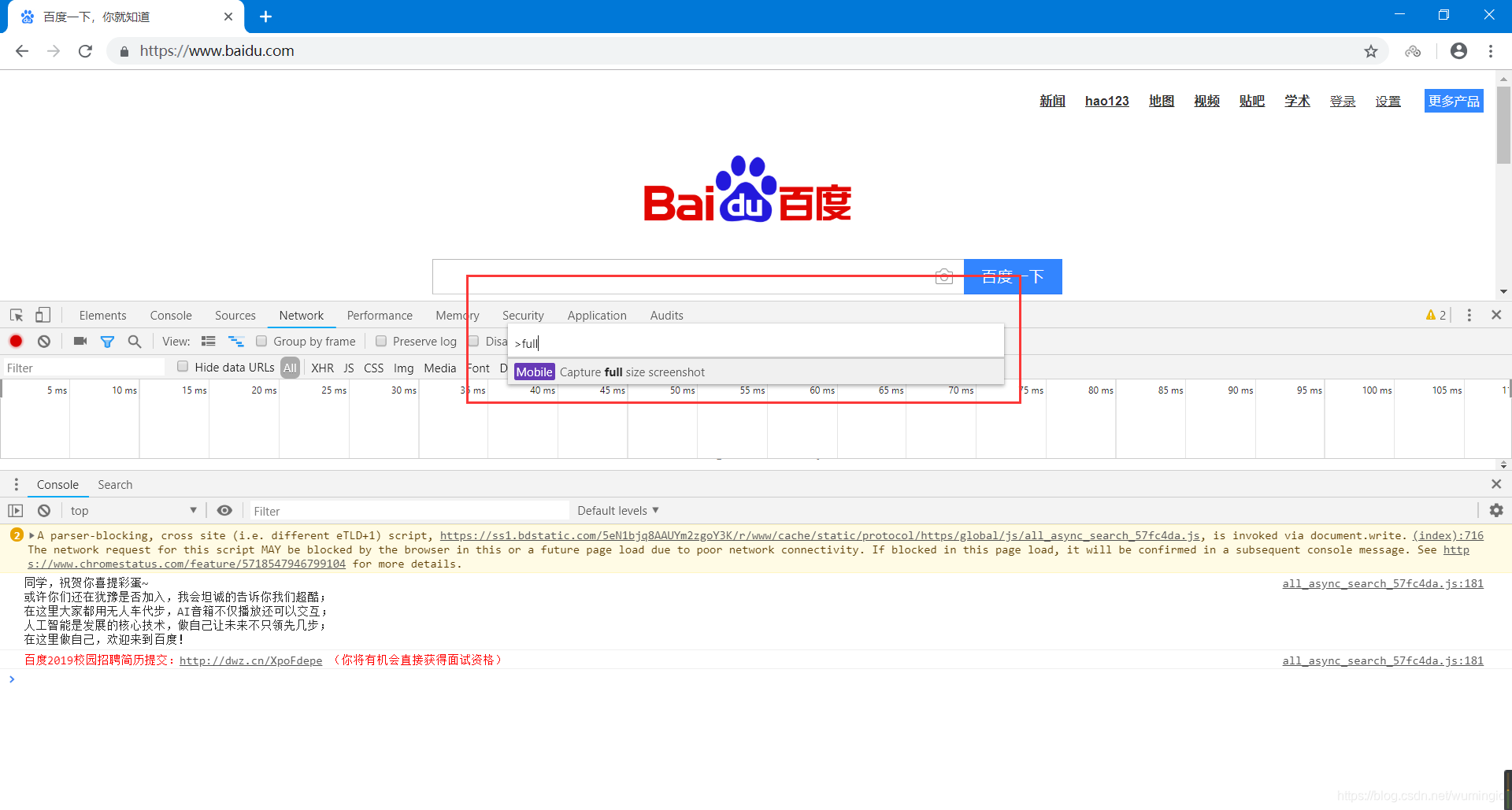Open DevTools three-dot customize menu
The height and width of the screenshot is (810, 1512).
(x=1469, y=315)
